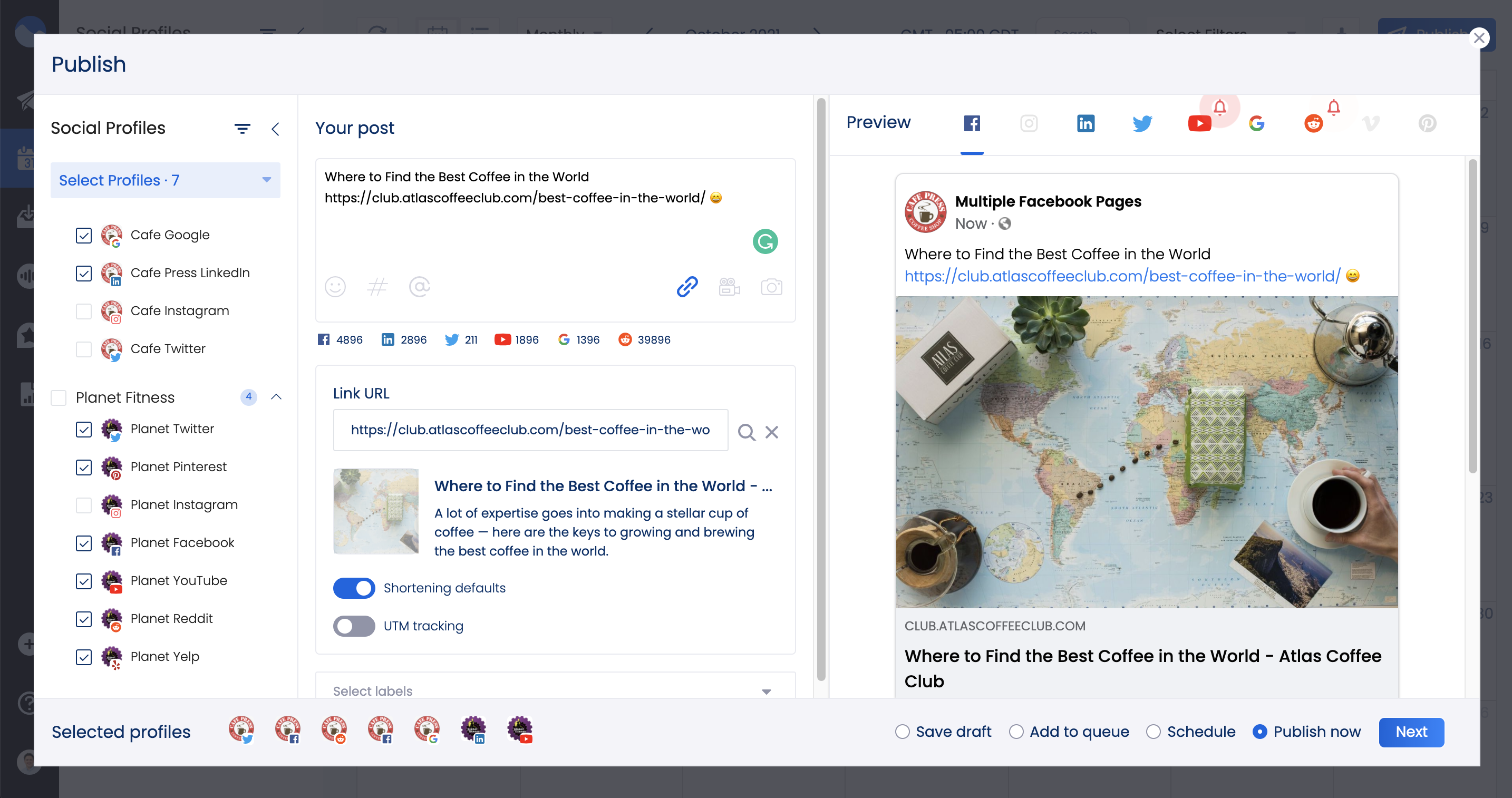Open the Social Profiles filter icon
Image resolution: width=1512 pixels, height=798 pixels.
(x=243, y=129)
